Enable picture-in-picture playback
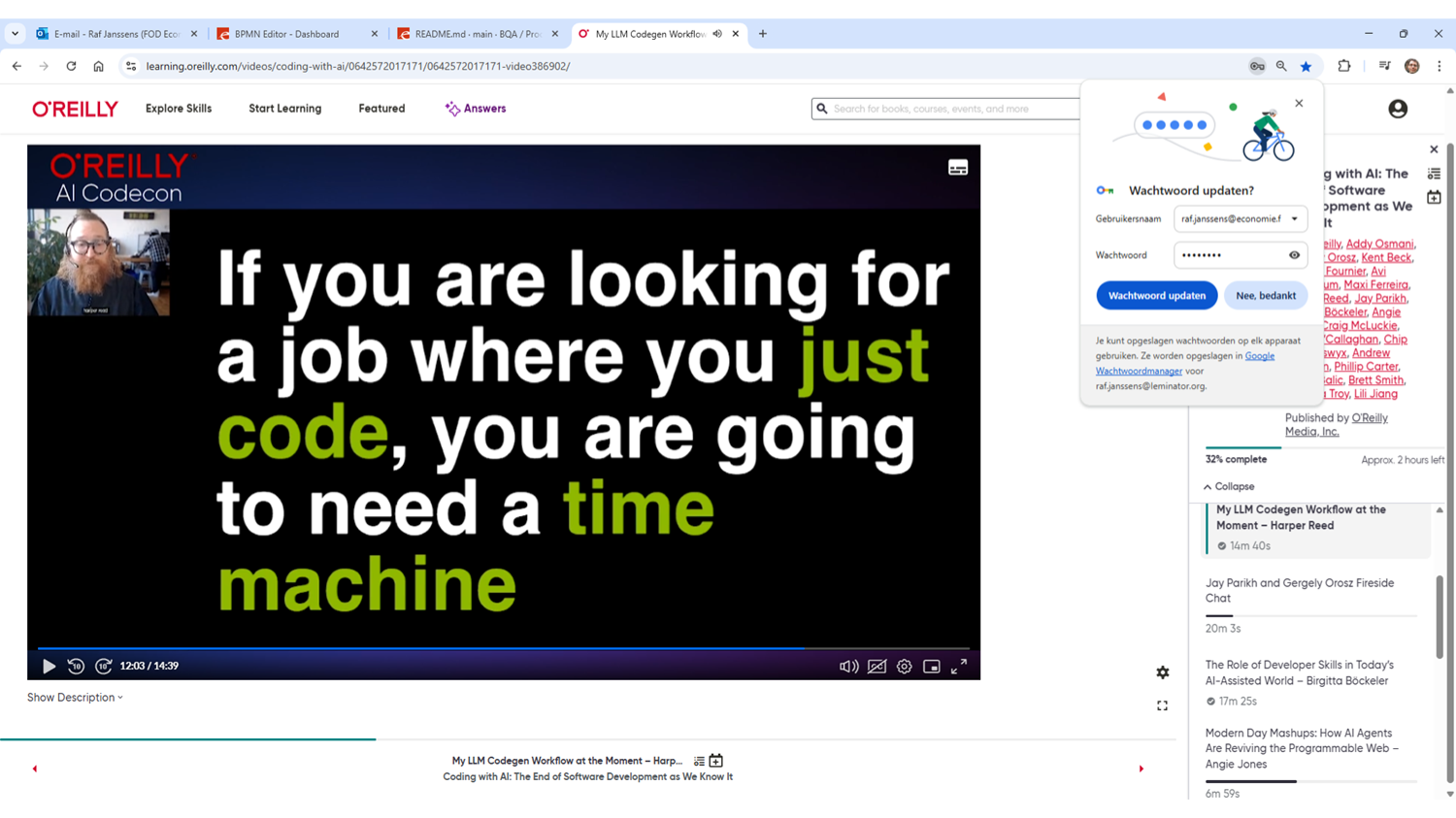This screenshot has height=818, width=1456. (932, 667)
